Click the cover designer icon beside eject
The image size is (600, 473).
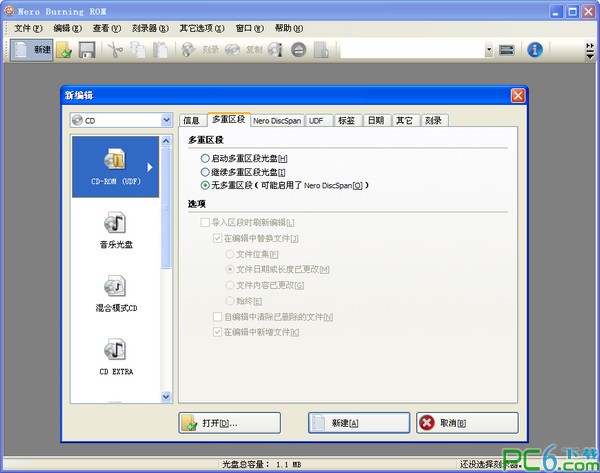coord(321,50)
